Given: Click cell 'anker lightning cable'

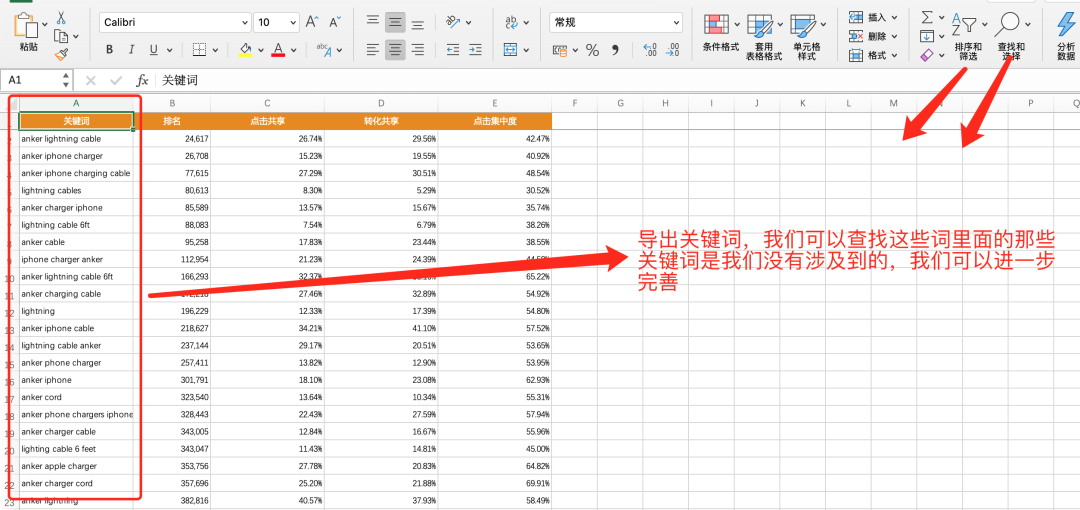Looking at the screenshot, I should point(76,139).
